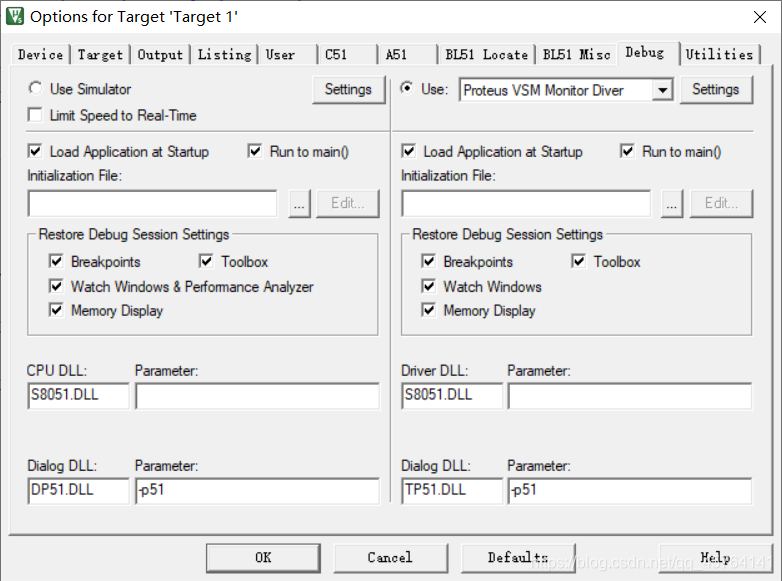Click the Driver DLL Parameter field
The width and height of the screenshot is (782, 581).
(x=630, y=395)
